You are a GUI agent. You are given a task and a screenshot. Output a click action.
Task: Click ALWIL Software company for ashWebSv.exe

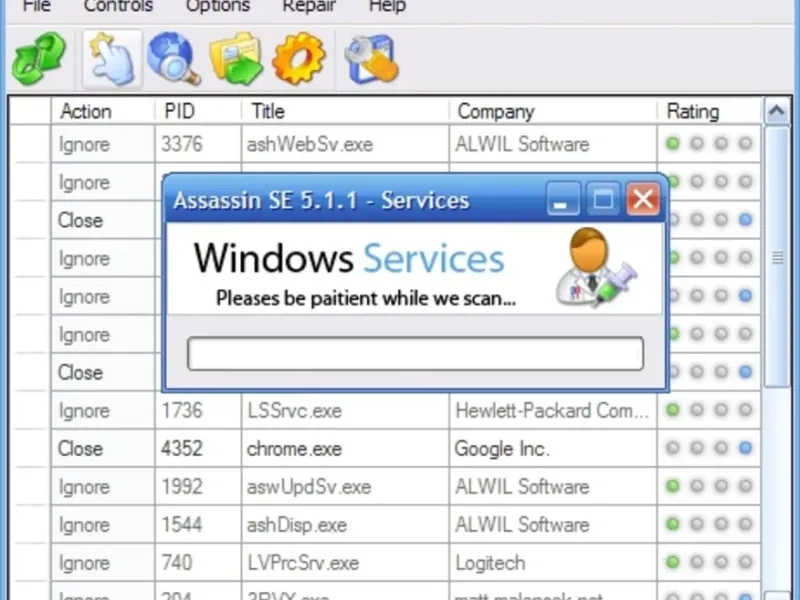click(553, 144)
